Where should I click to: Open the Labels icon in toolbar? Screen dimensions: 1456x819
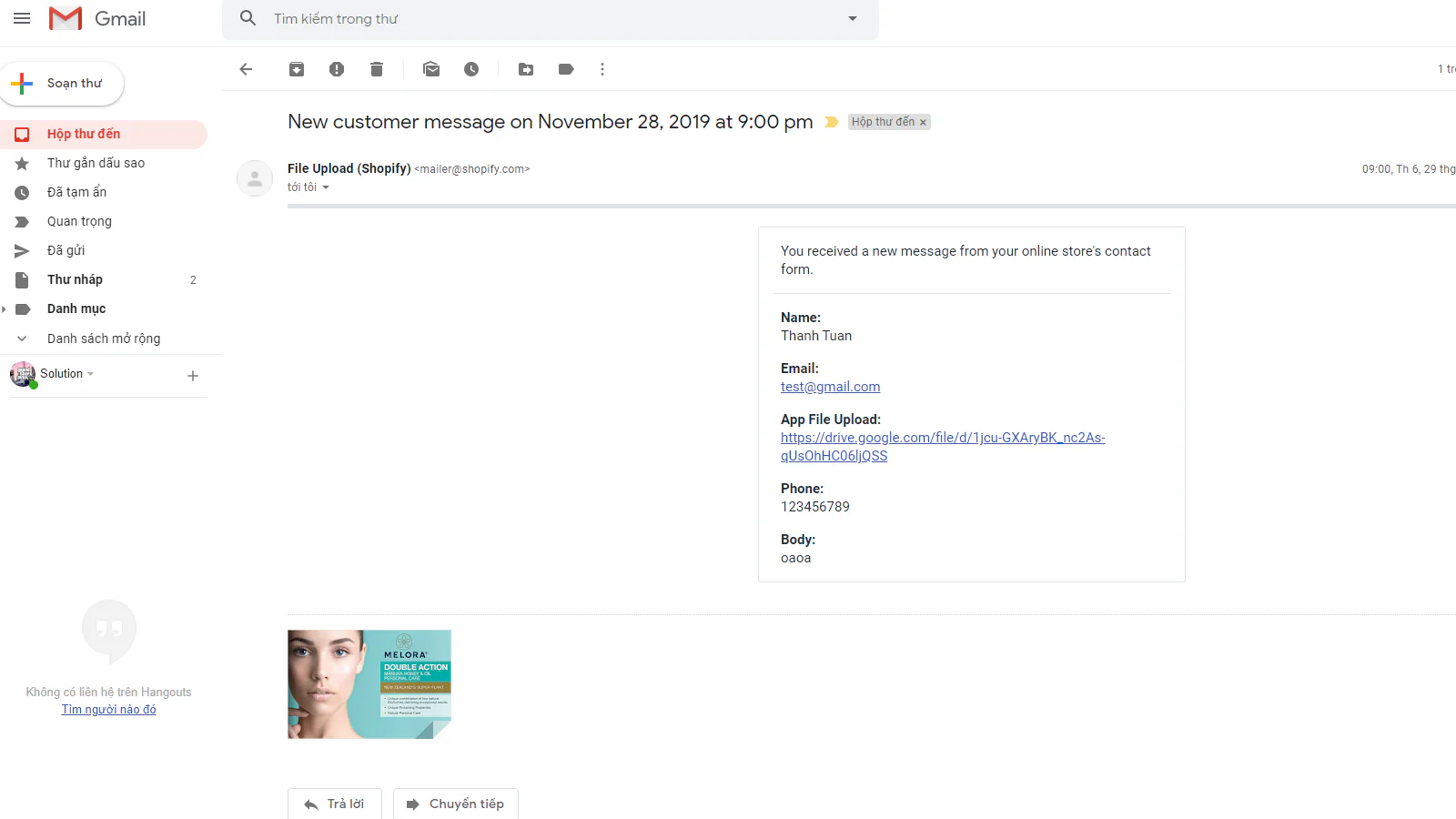[x=566, y=69]
